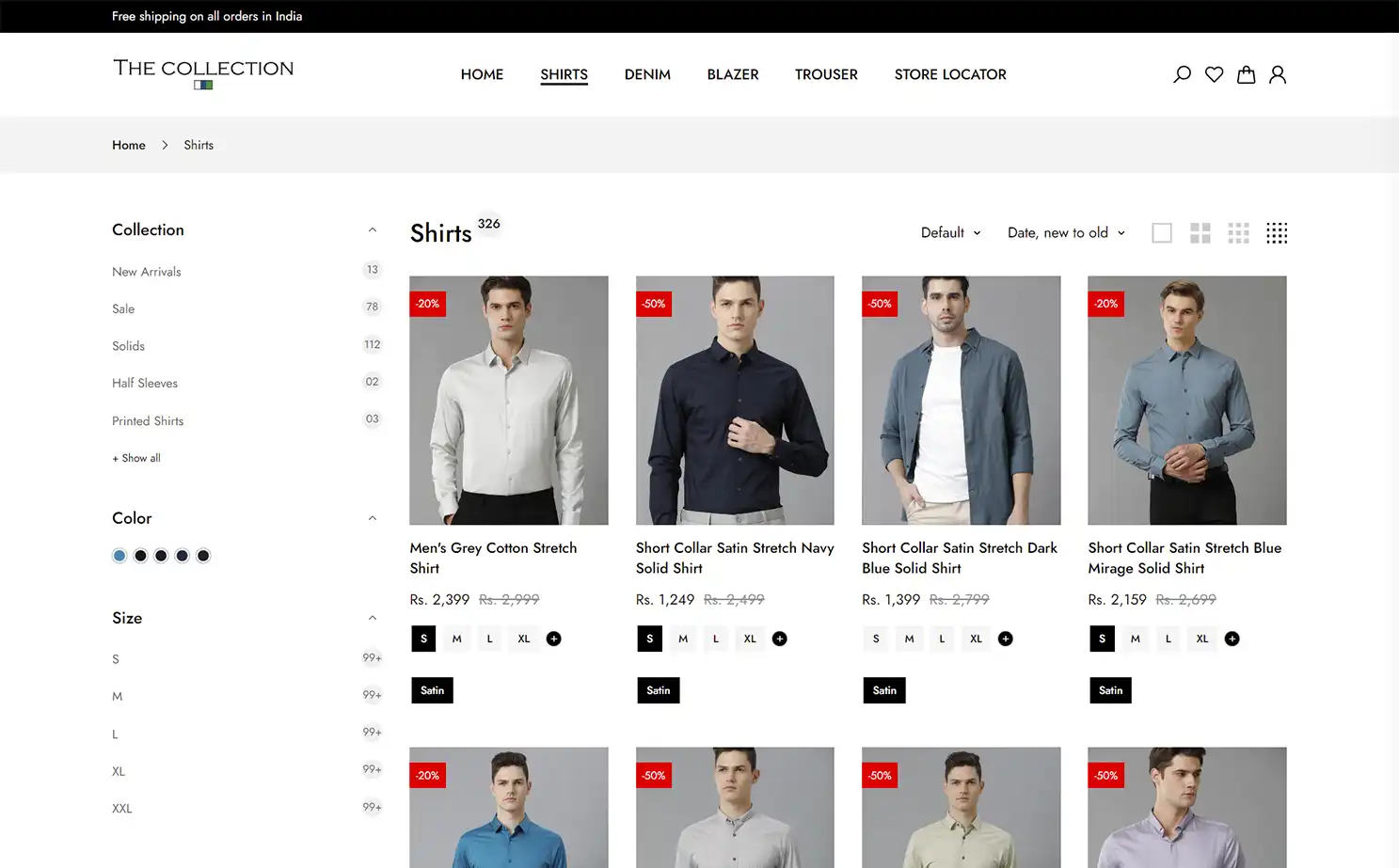Switch to three-column grid view
Image resolution: width=1399 pixels, height=868 pixels.
pos(1238,232)
